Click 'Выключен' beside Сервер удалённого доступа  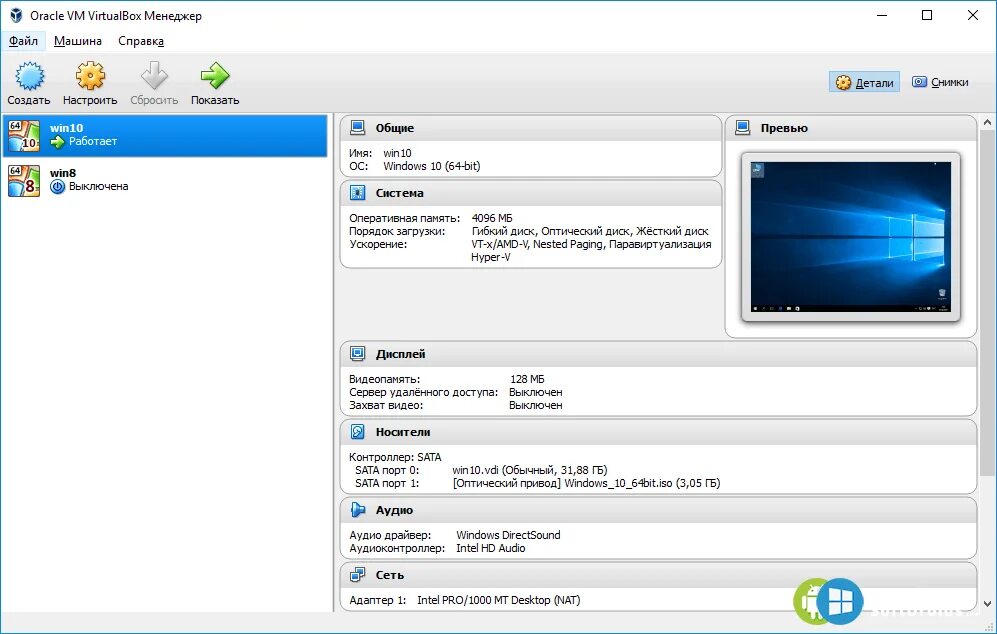tap(535, 392)
